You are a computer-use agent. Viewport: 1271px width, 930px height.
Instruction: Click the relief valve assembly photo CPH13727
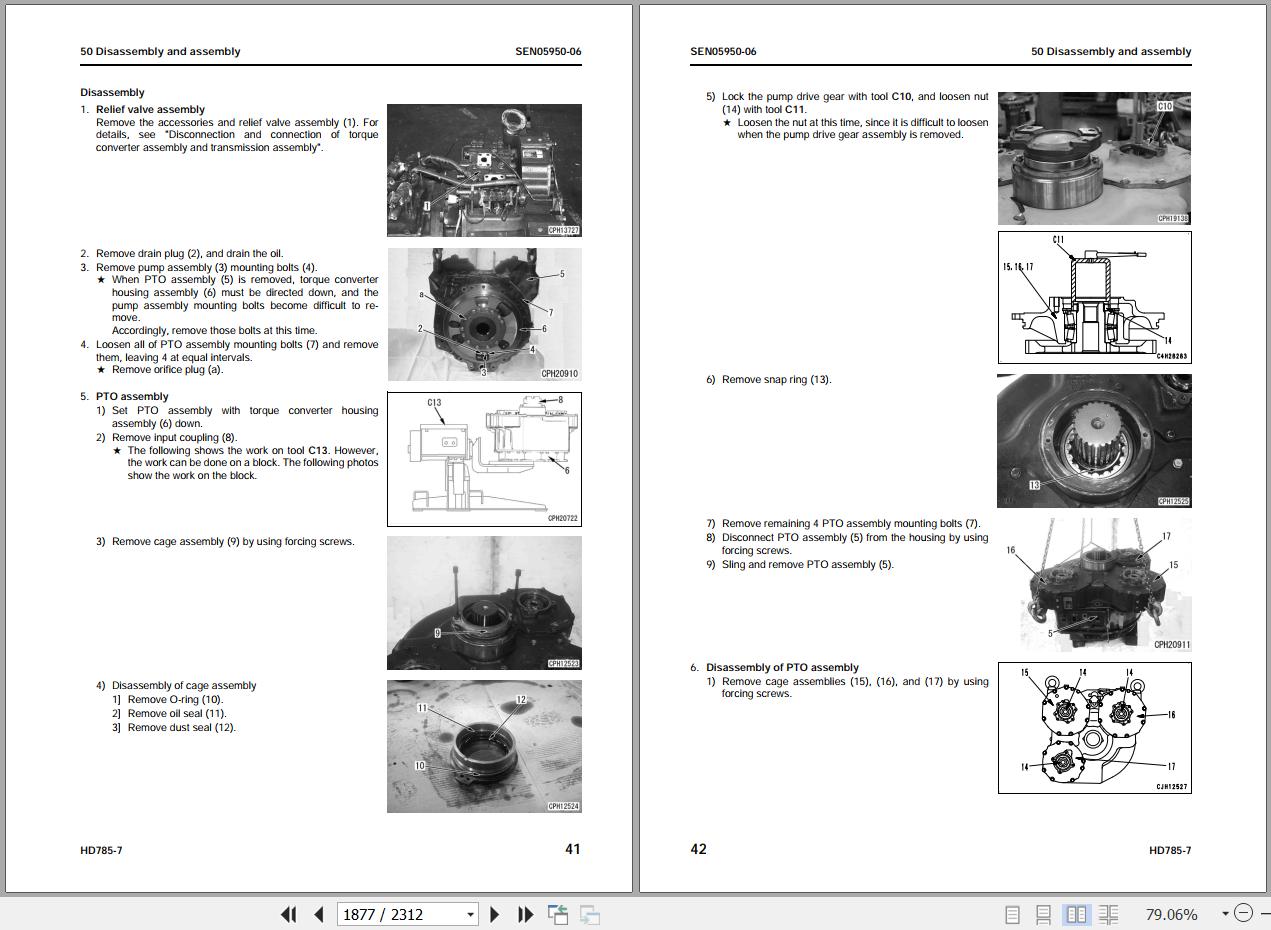(x=484, y=170)
